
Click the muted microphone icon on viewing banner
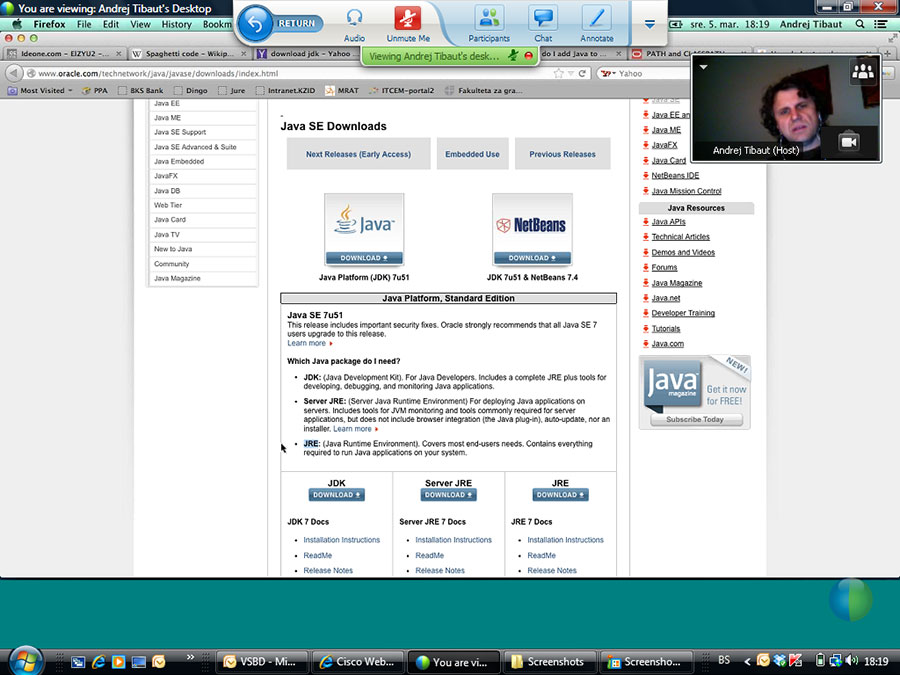pyautogui.click(x=513, y=56)
